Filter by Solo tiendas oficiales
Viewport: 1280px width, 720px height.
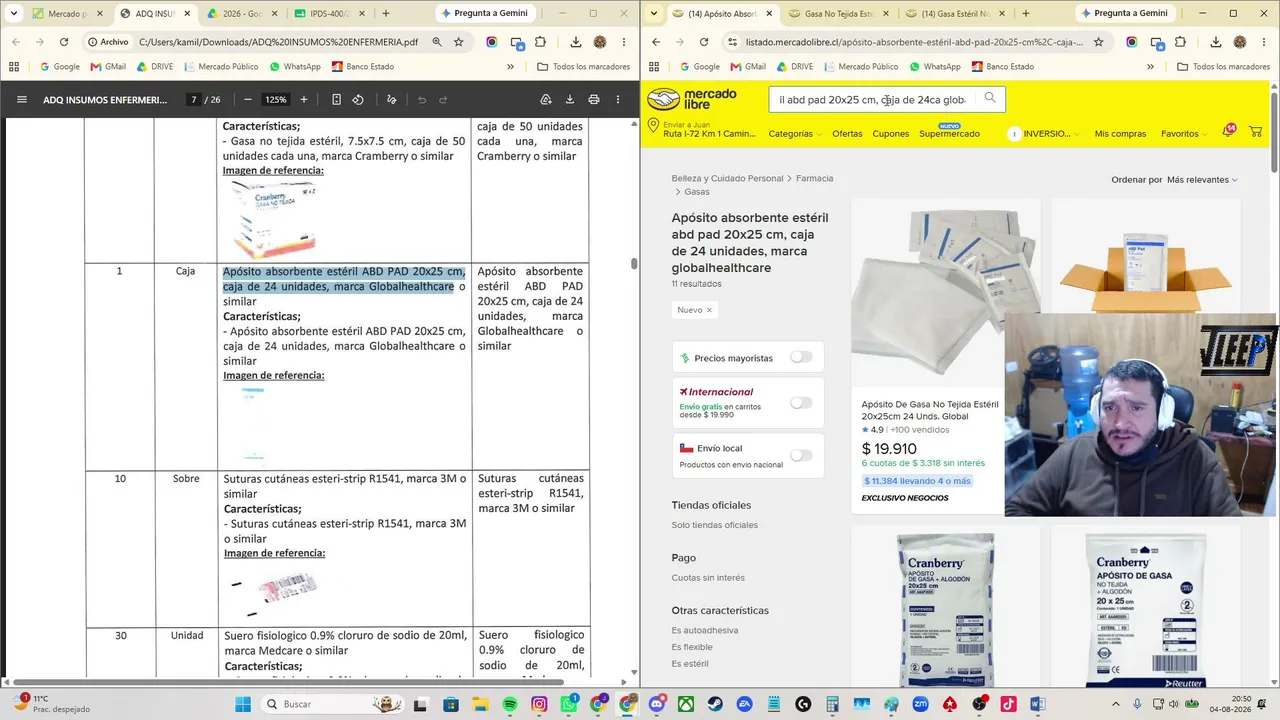715,525
